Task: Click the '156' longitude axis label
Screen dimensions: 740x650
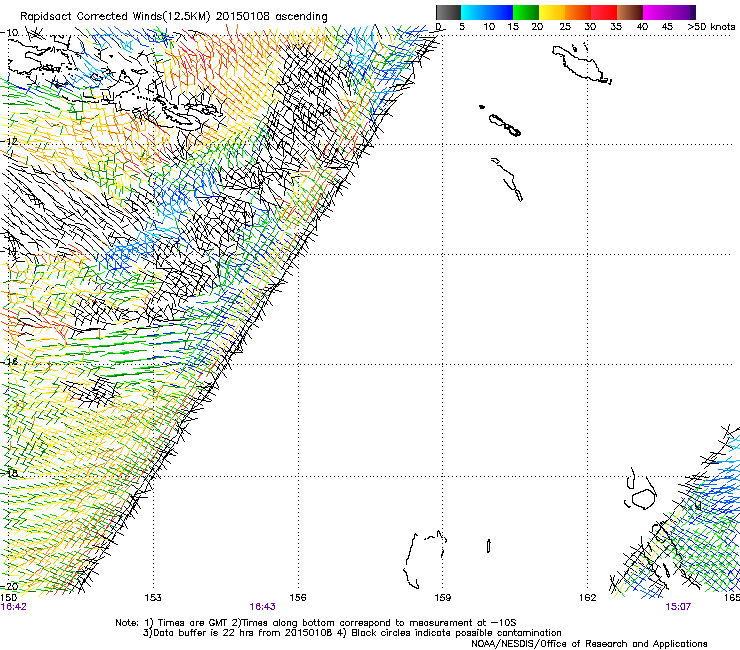Action: pyautogui.click(x=298, y=598)
